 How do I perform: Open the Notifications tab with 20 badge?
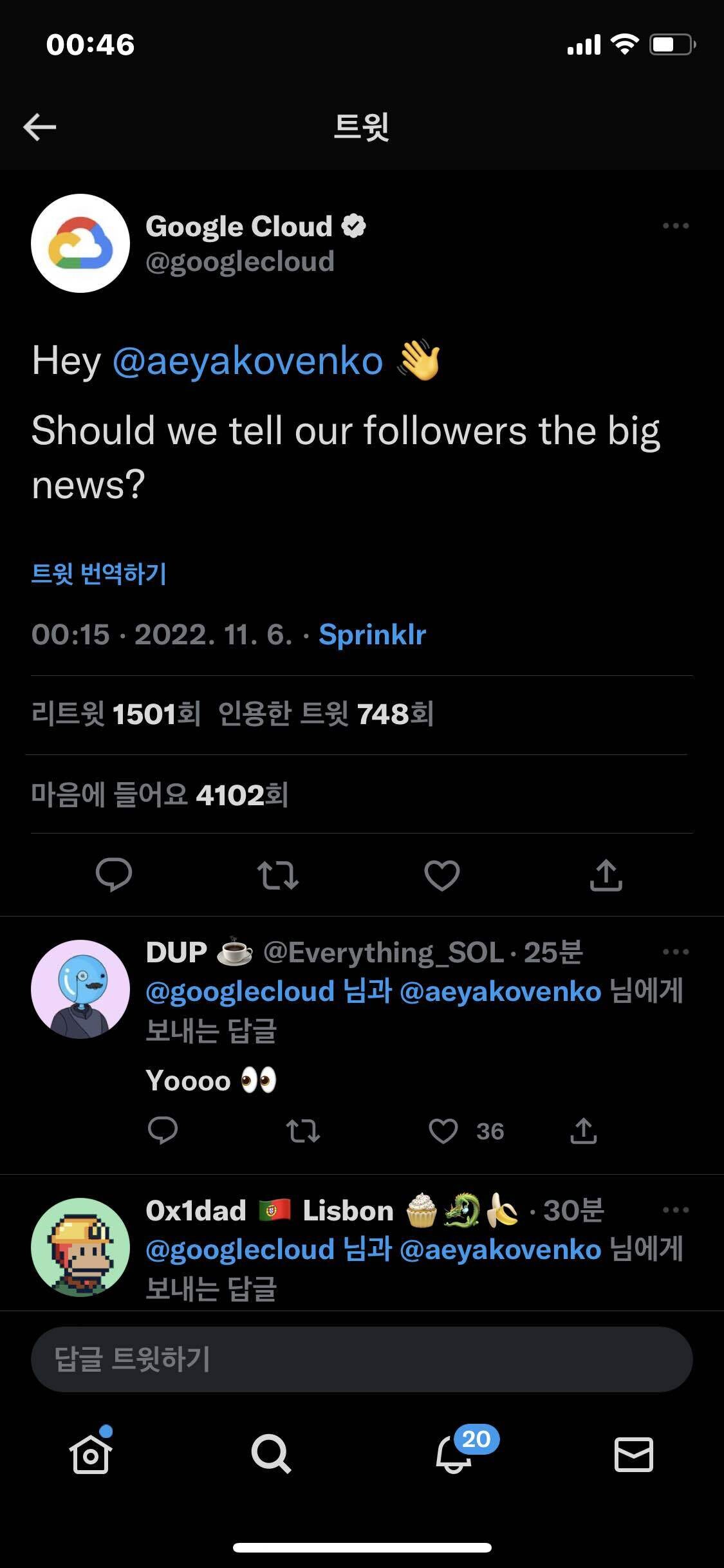pos(454,1453)
